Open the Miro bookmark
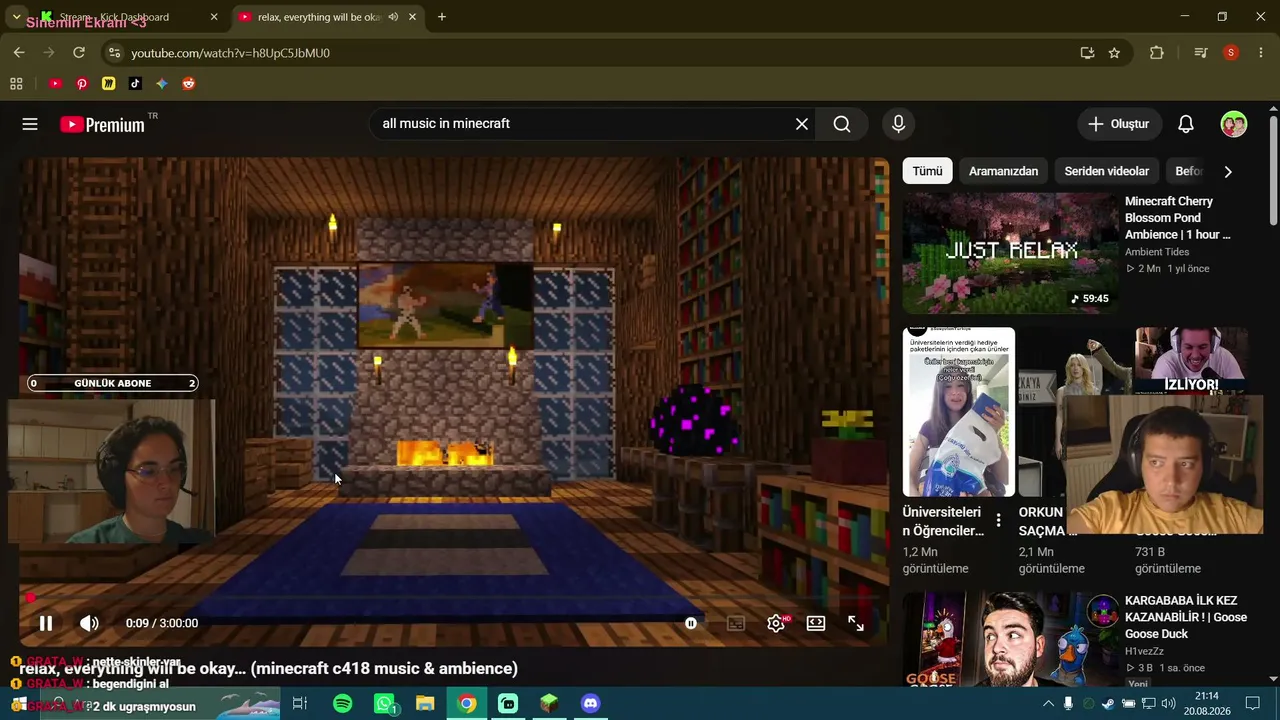Image resolution: width=1280 pixels, height=720 pixels. 109,84
